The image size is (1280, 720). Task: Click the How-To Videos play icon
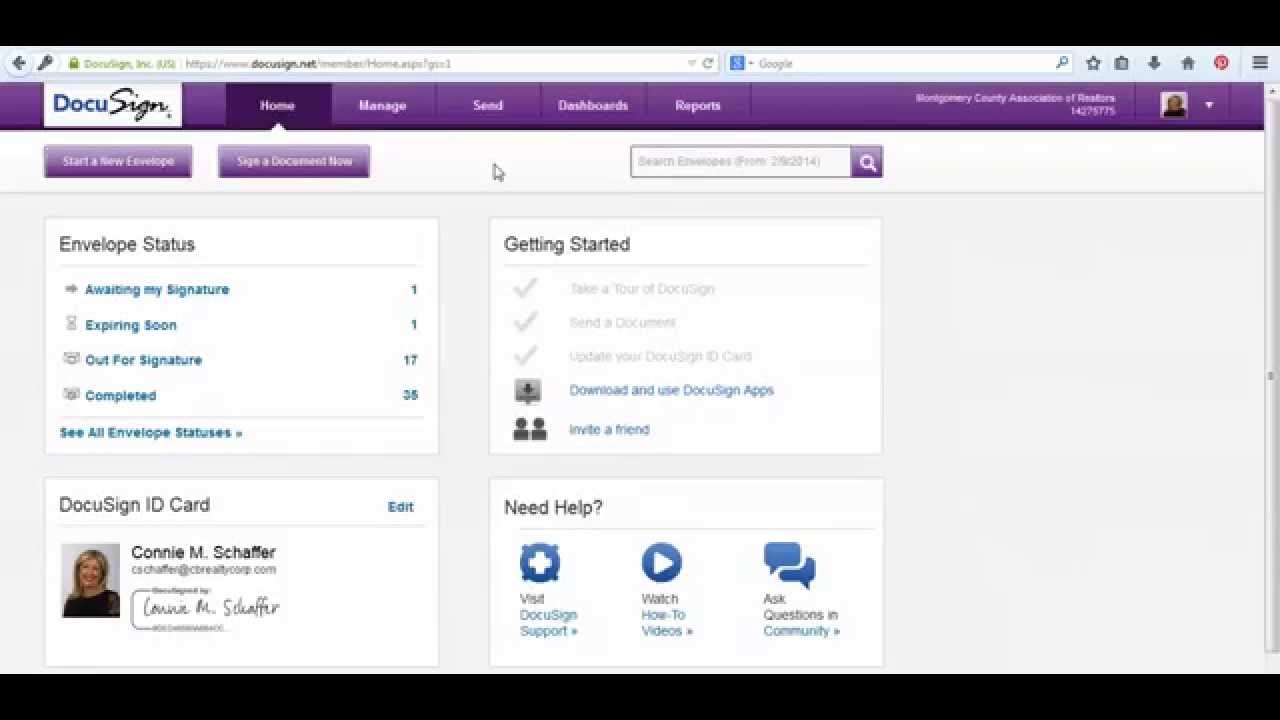coord(661,563)
